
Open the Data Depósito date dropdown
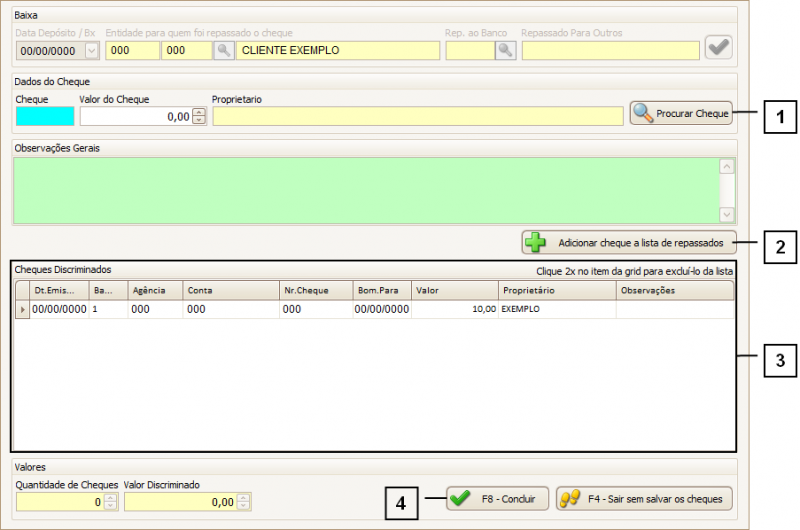[92, 50]
